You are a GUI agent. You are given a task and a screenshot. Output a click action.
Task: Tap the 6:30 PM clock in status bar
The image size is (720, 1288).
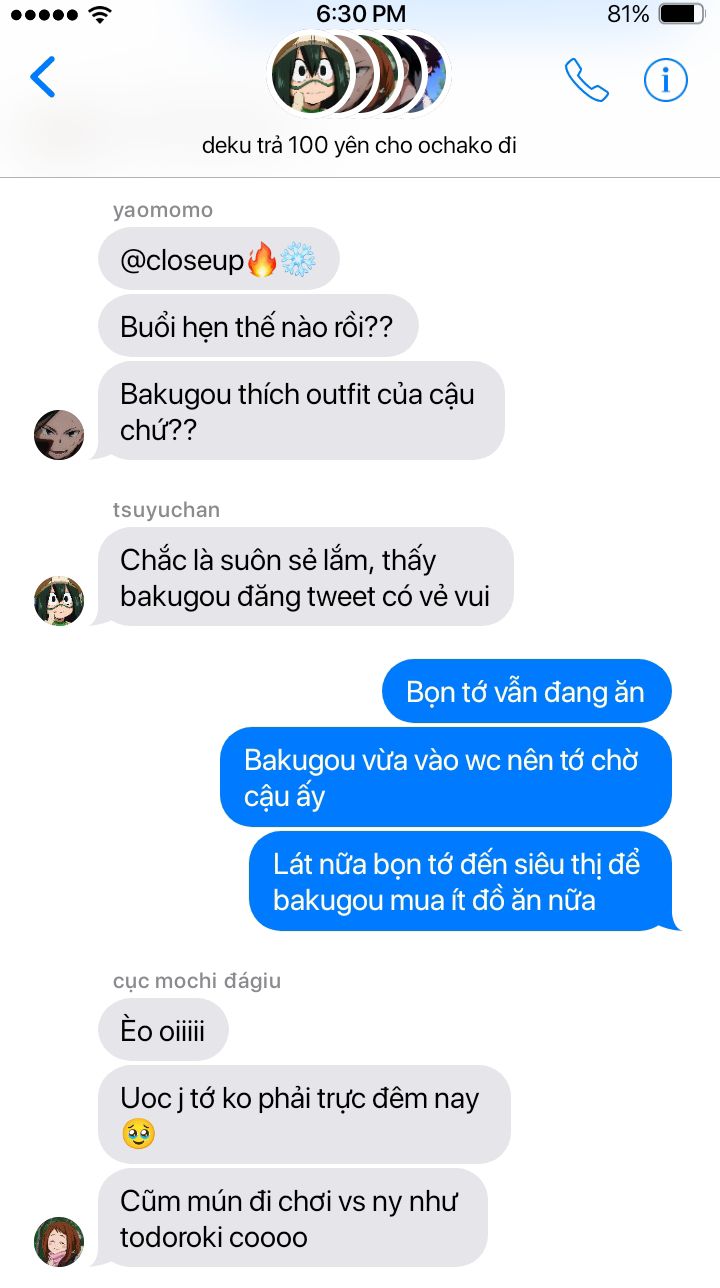click(361, 14)
